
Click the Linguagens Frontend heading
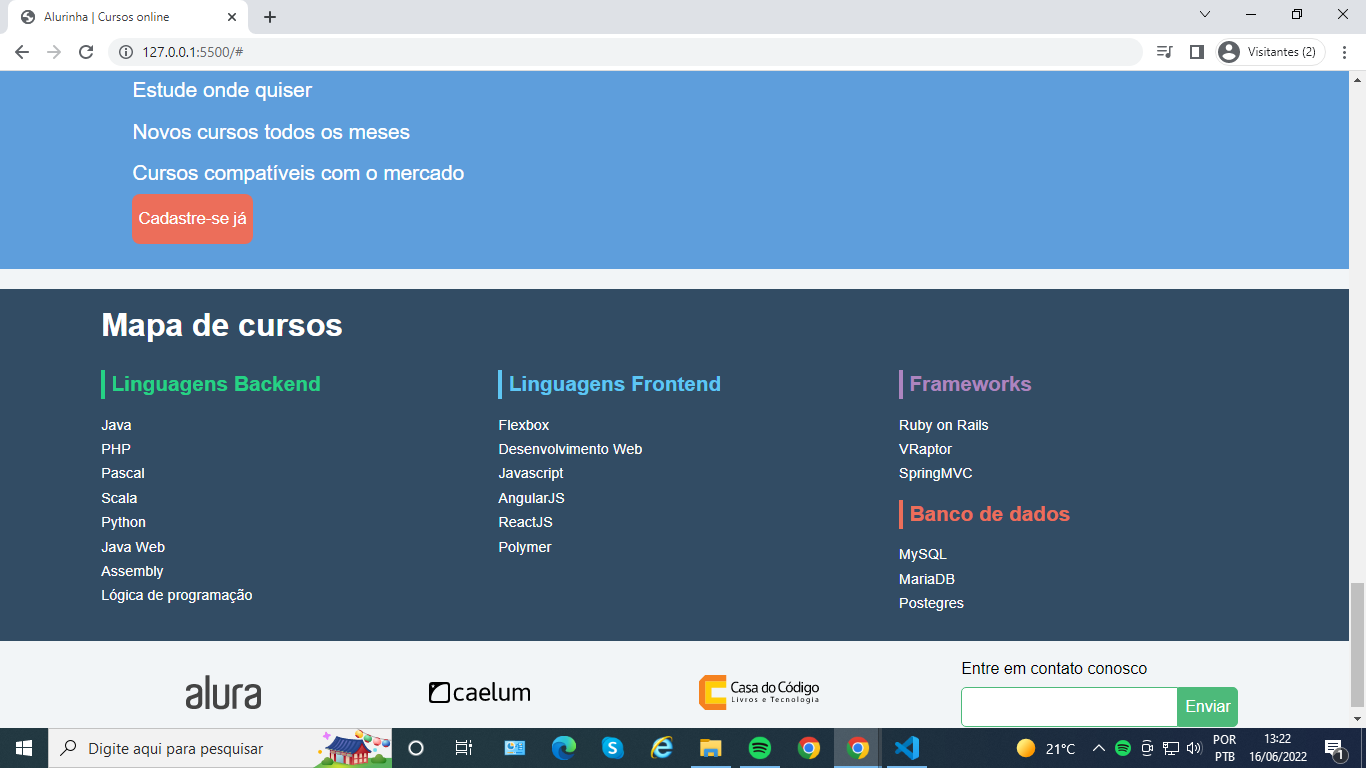coord(615,384)
